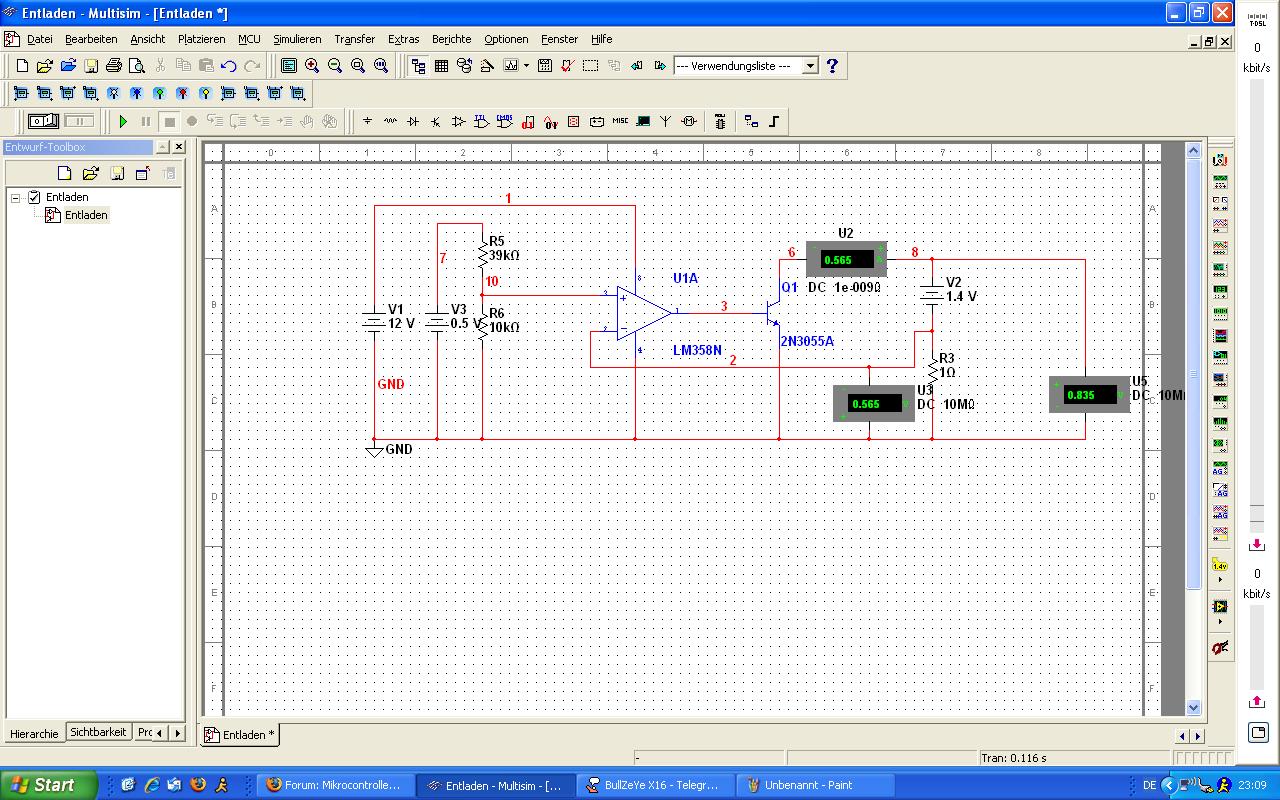This screenshot has height=800, width=1280.
Task: Click the Save diskette icon
Action: [x=91, y=66]
